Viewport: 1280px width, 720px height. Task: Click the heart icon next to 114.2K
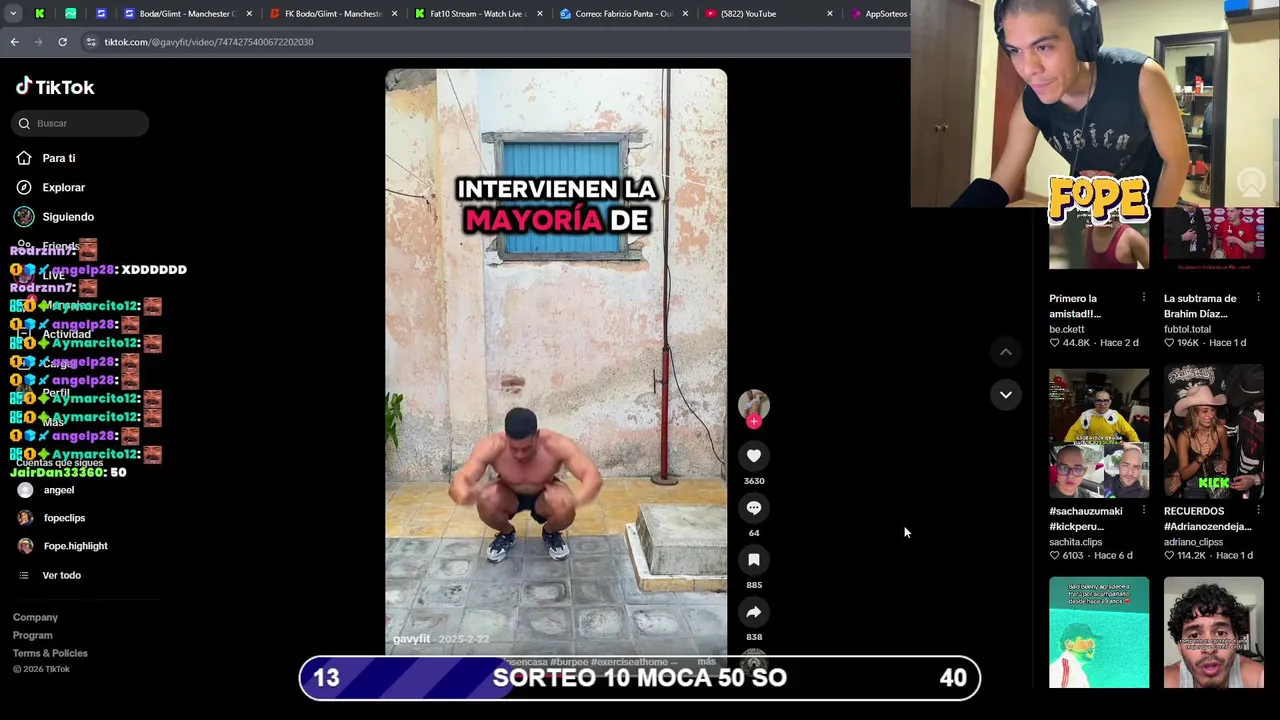[x=1169, y=556]
